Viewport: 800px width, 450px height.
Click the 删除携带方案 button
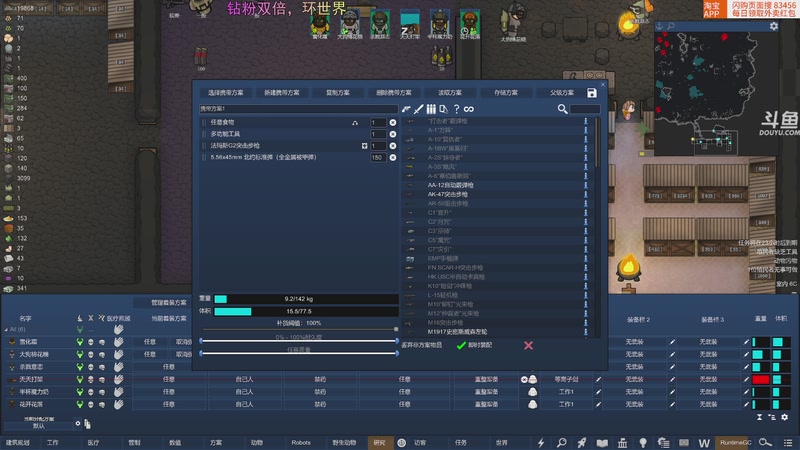(x=394, y=93)
